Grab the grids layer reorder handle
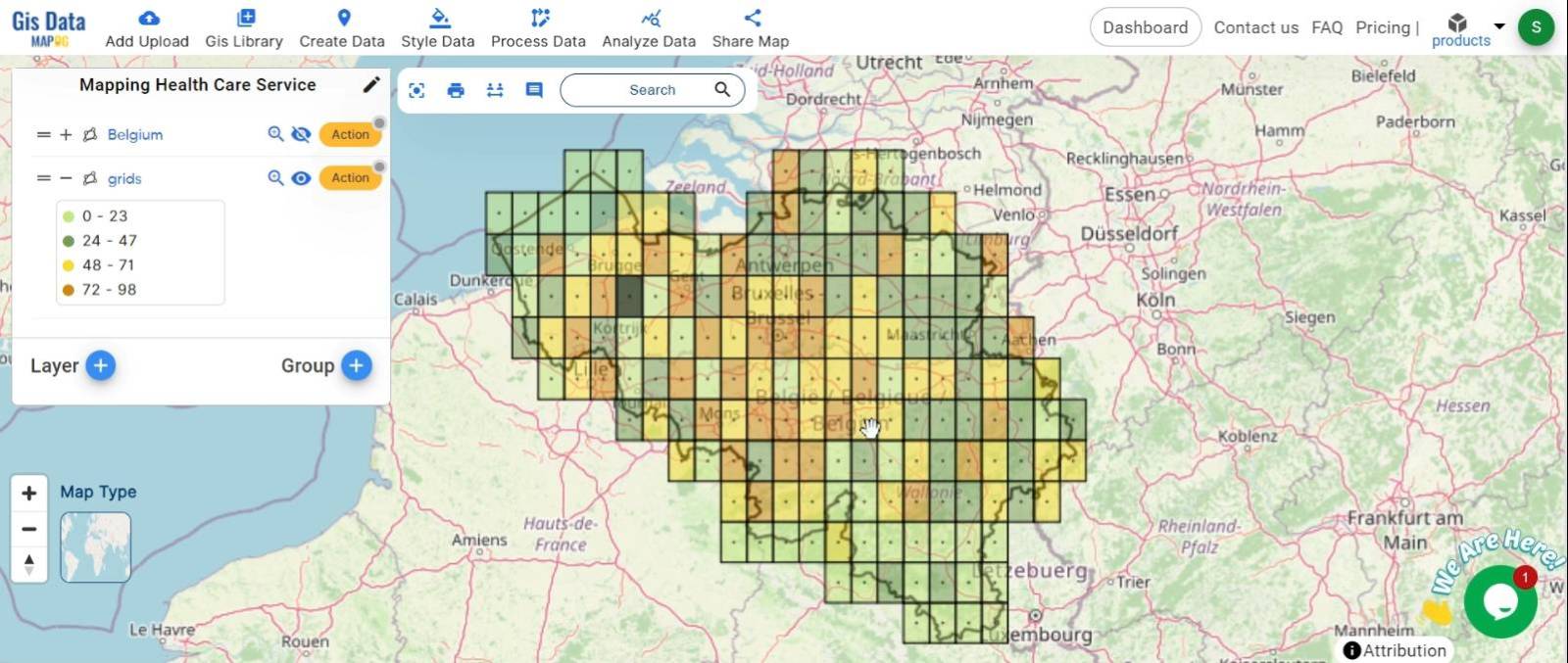 coord(43,178)
